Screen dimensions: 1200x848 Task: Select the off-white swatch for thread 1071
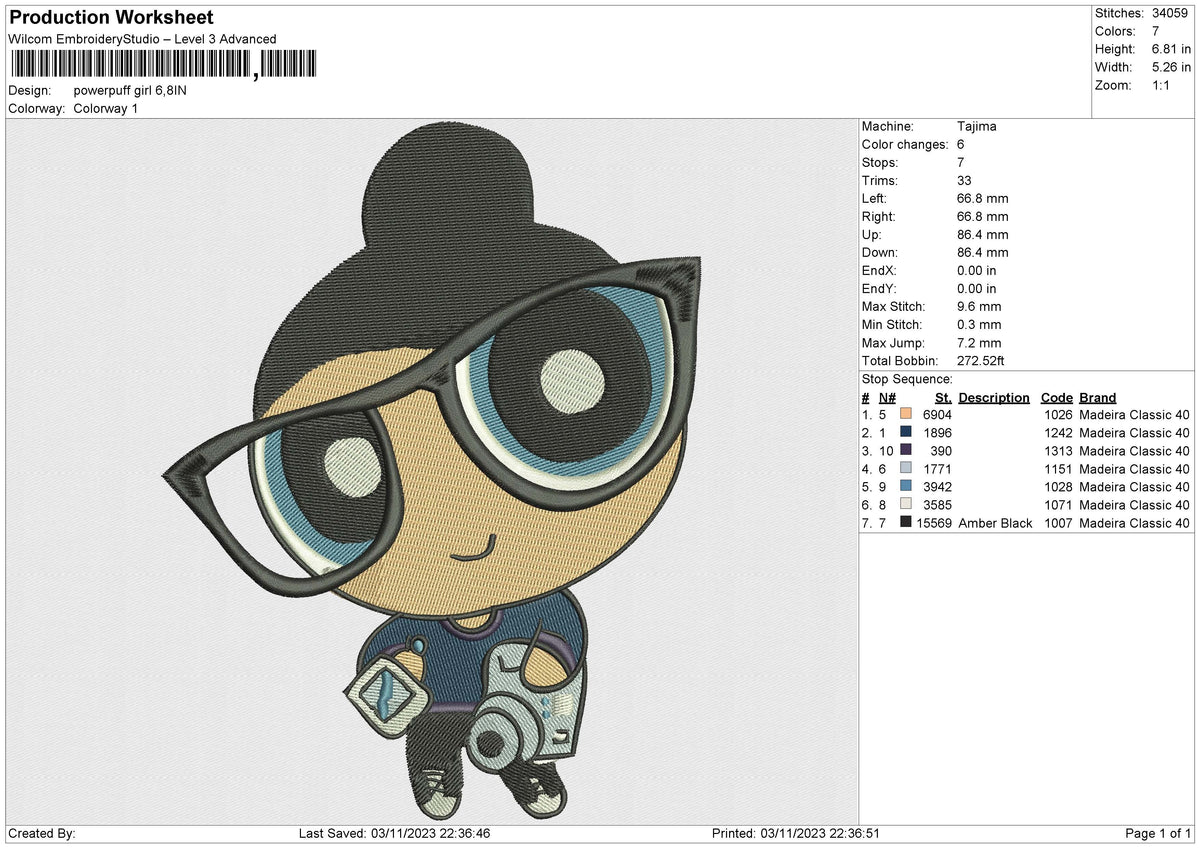point(906,505)
